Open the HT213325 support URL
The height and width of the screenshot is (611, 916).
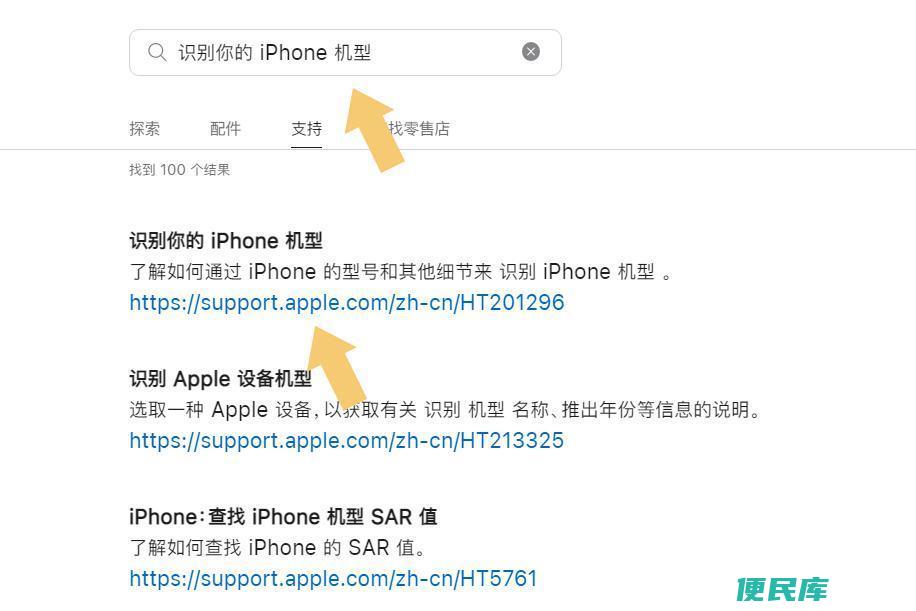coord(347,440)
